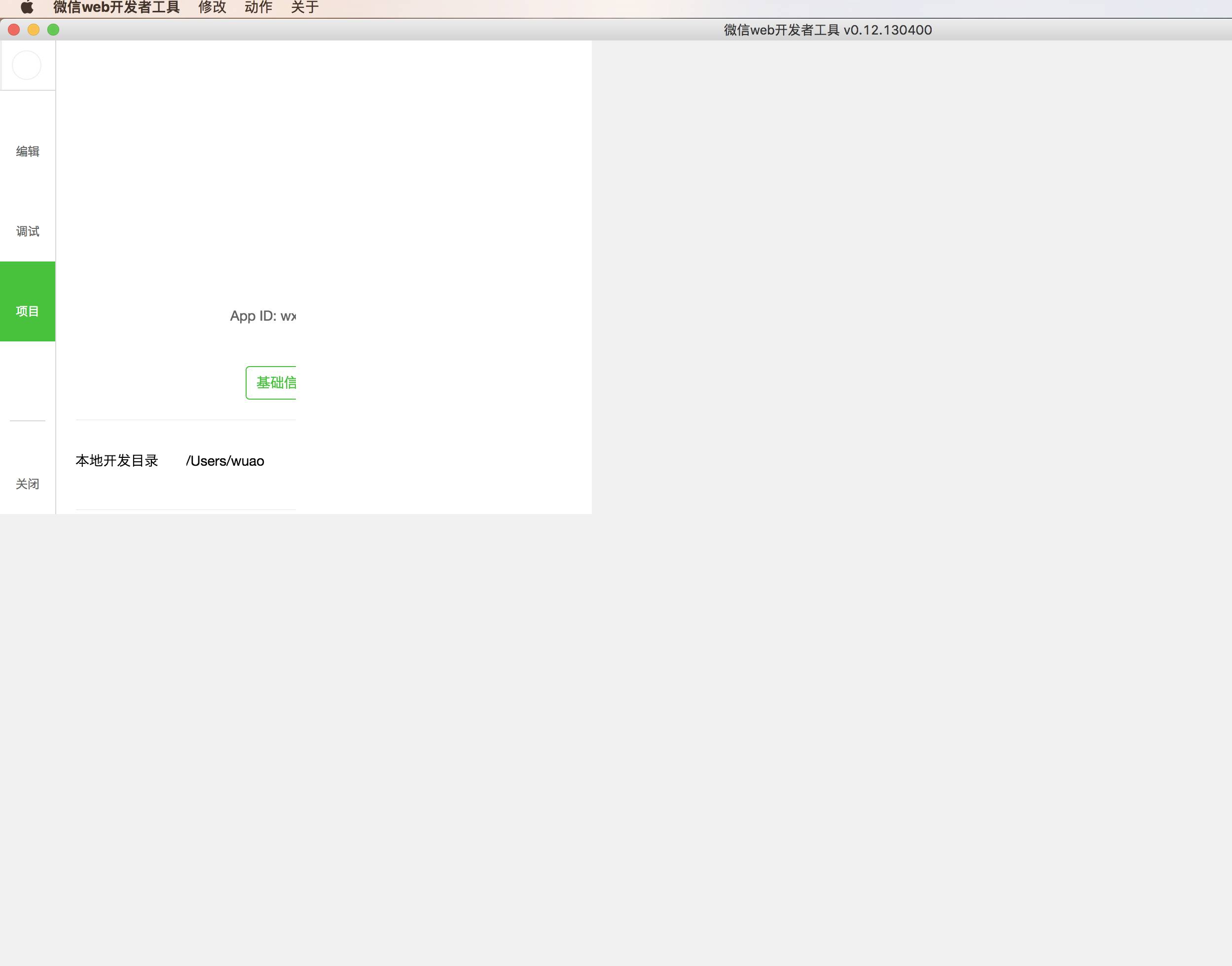Click 关闭 in the left sidebar
This screenshot has width=1232, height=966.
[27, 483]
